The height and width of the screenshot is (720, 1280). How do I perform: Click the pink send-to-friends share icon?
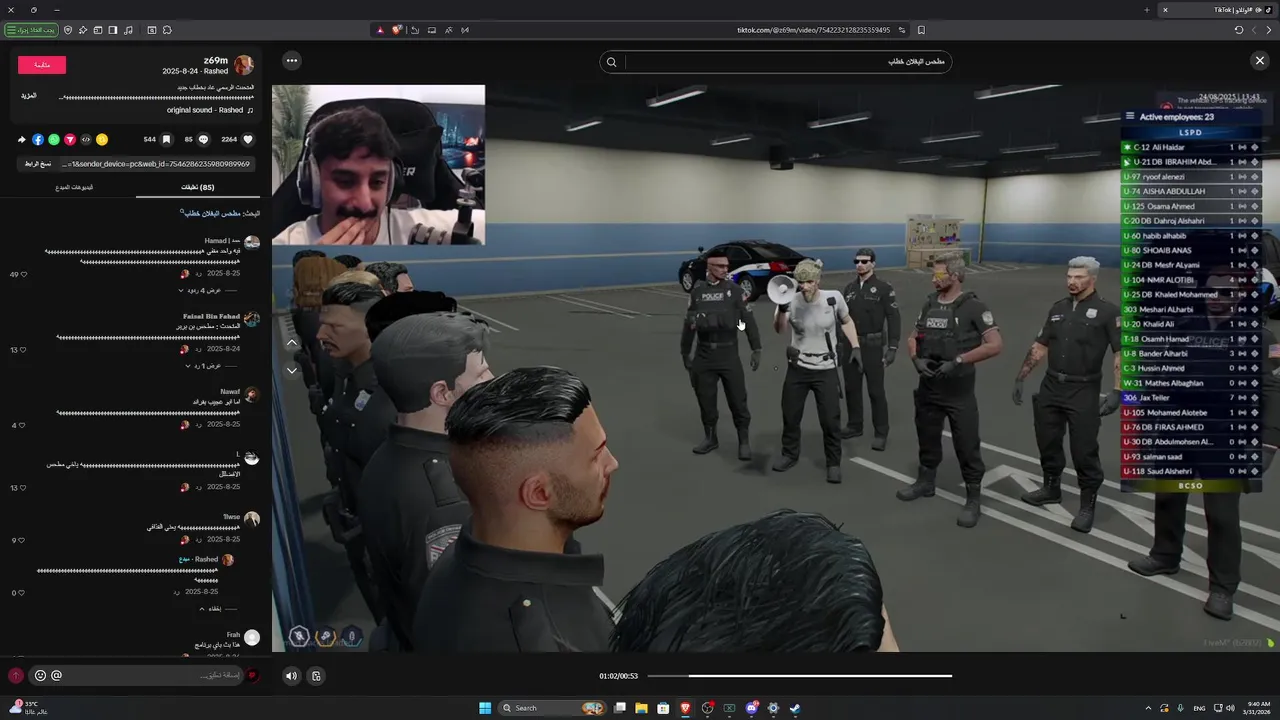tap(70, 140)
